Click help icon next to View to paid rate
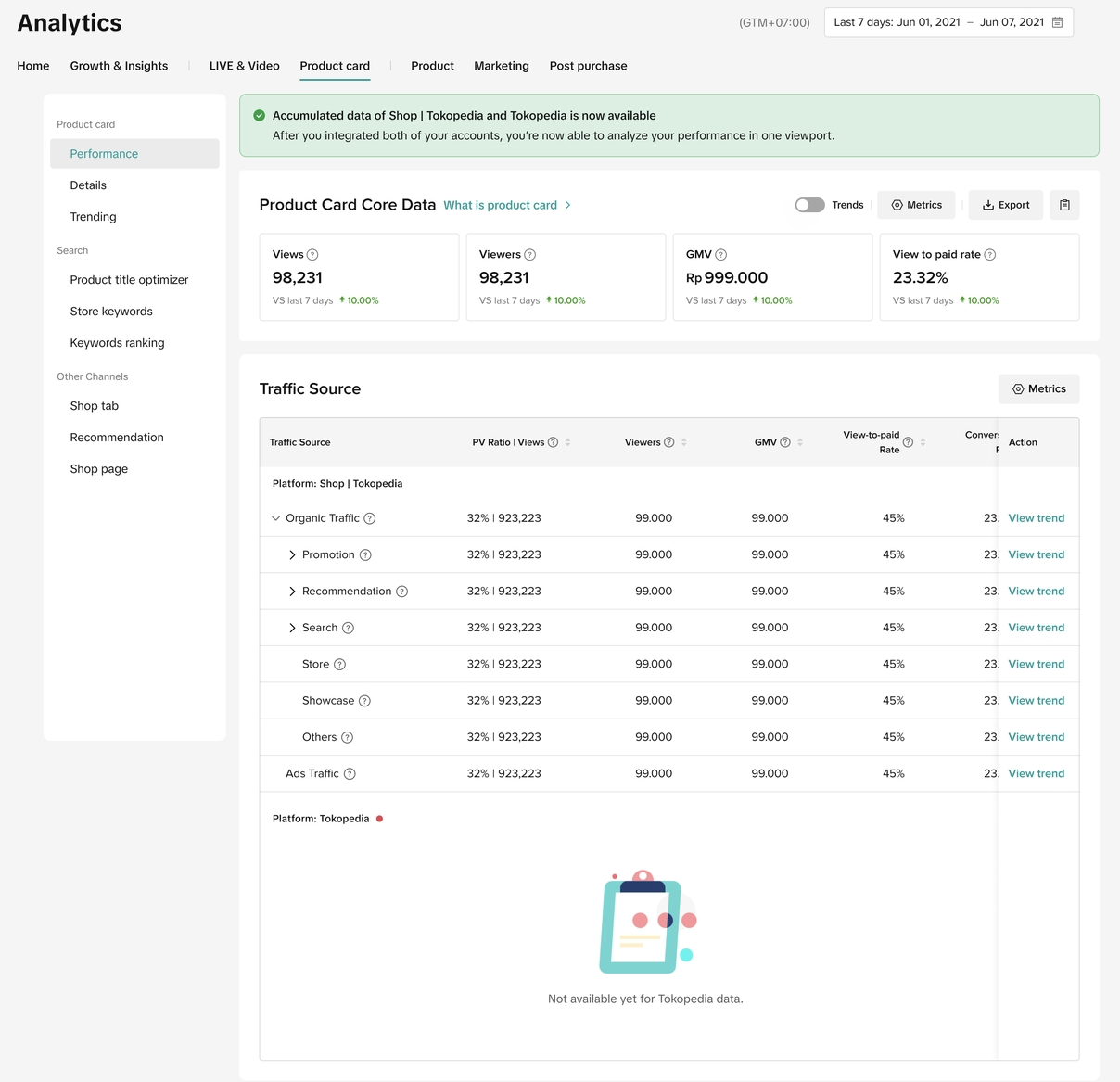This screenshot has width=1120, height=1082. click(989, 255)
